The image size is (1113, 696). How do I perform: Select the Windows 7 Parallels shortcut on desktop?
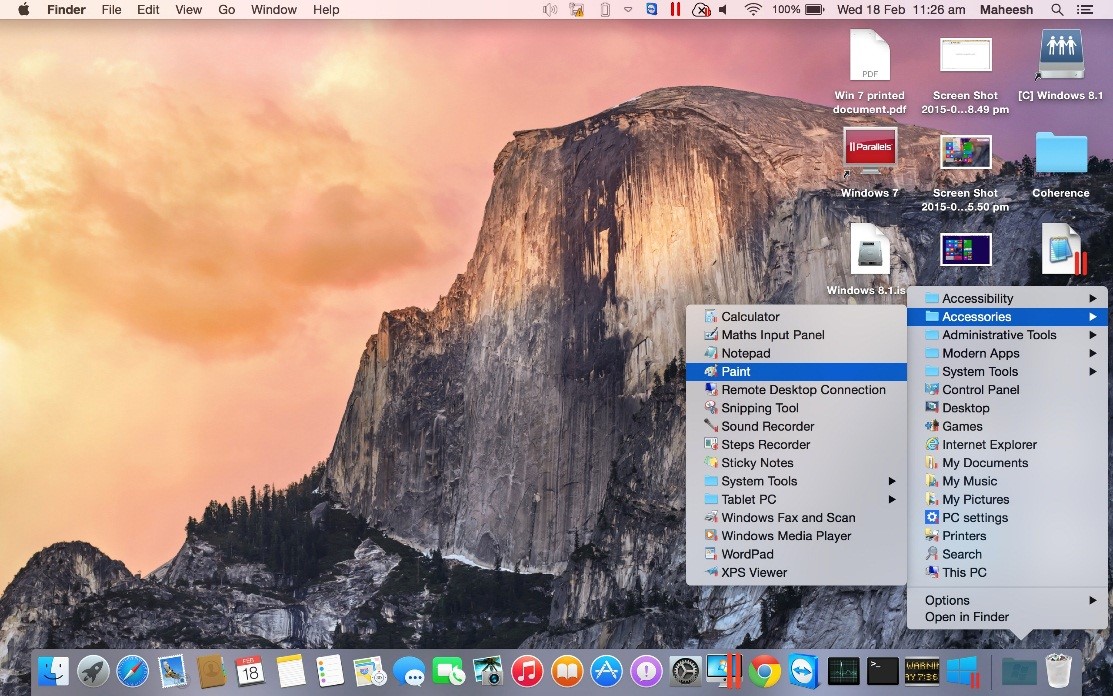click(870, 162)
